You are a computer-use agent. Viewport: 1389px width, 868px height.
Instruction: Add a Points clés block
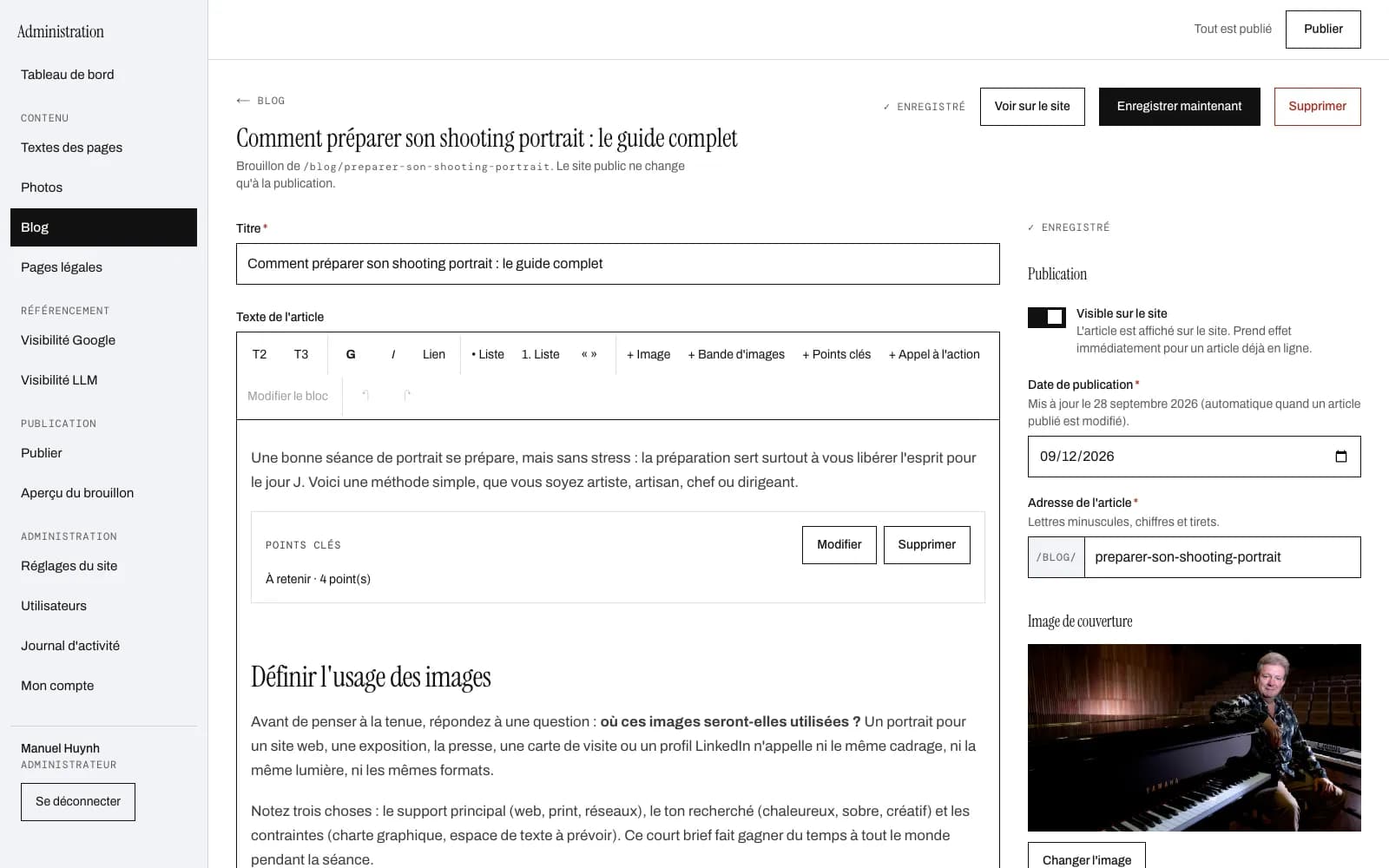pos(837,354)
